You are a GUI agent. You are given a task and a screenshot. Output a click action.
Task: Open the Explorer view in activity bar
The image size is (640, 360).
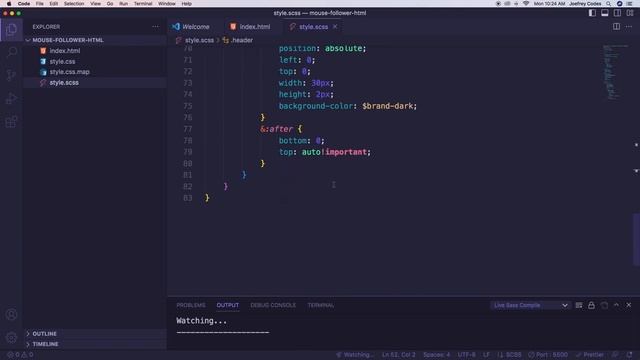11,29
